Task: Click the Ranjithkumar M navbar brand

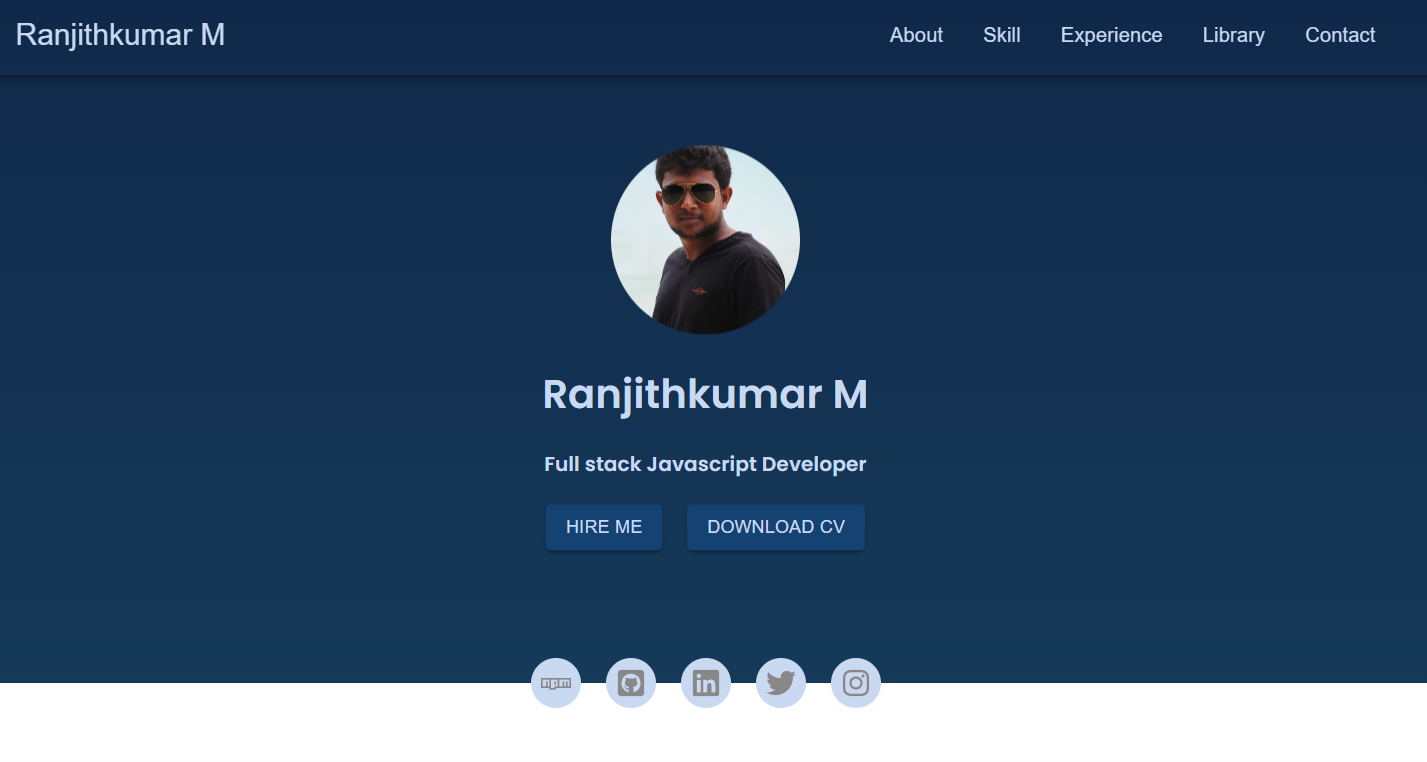Action: pos(120,35)
